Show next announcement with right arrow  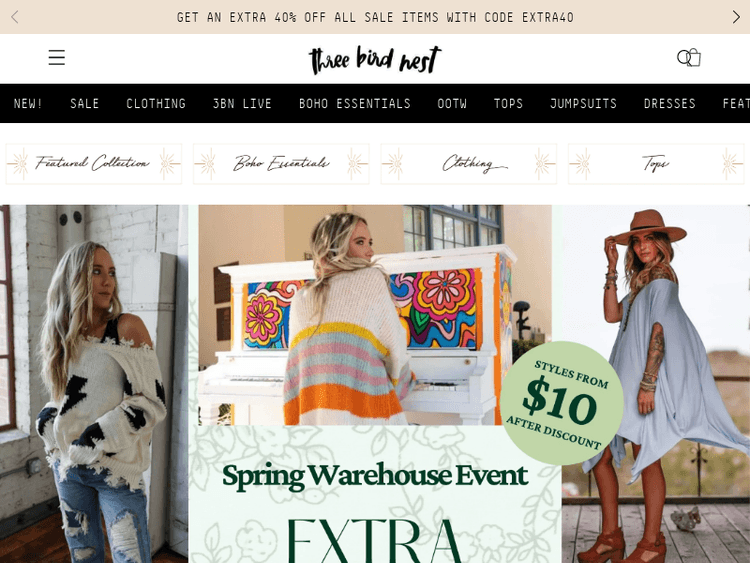(x=736, y=17)
